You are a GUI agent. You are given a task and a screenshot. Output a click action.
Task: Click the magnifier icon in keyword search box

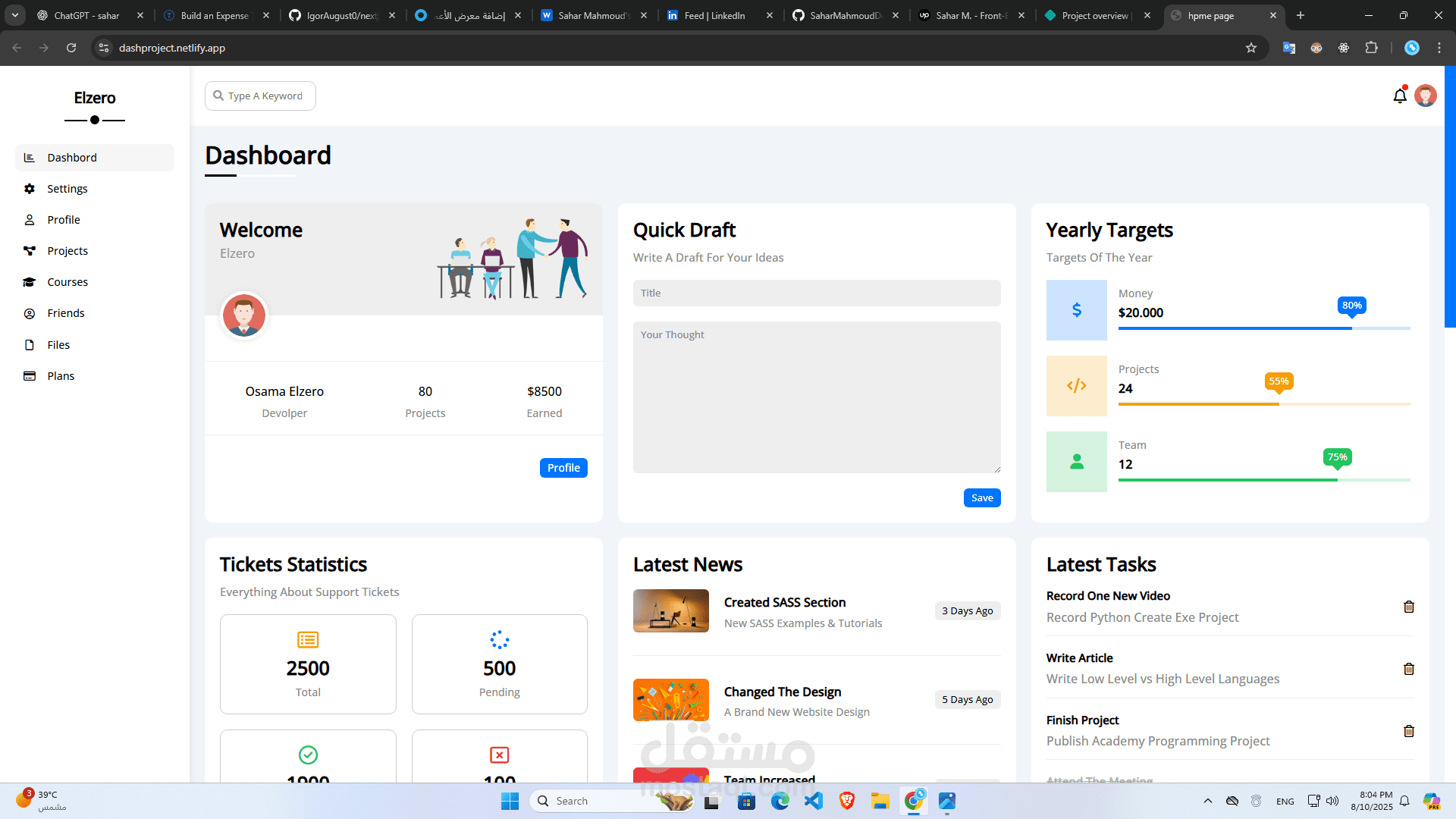(x=219, y=96)
